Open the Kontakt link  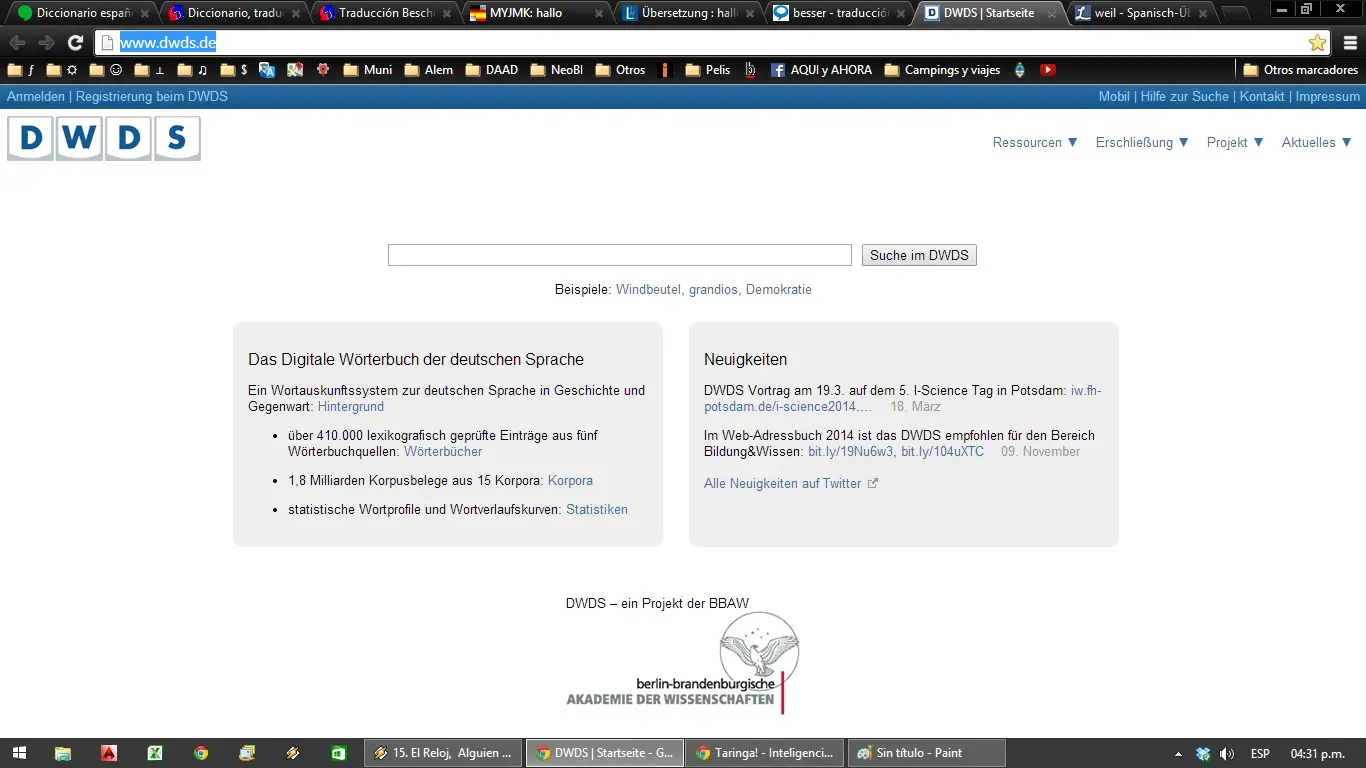[1262, 97]
